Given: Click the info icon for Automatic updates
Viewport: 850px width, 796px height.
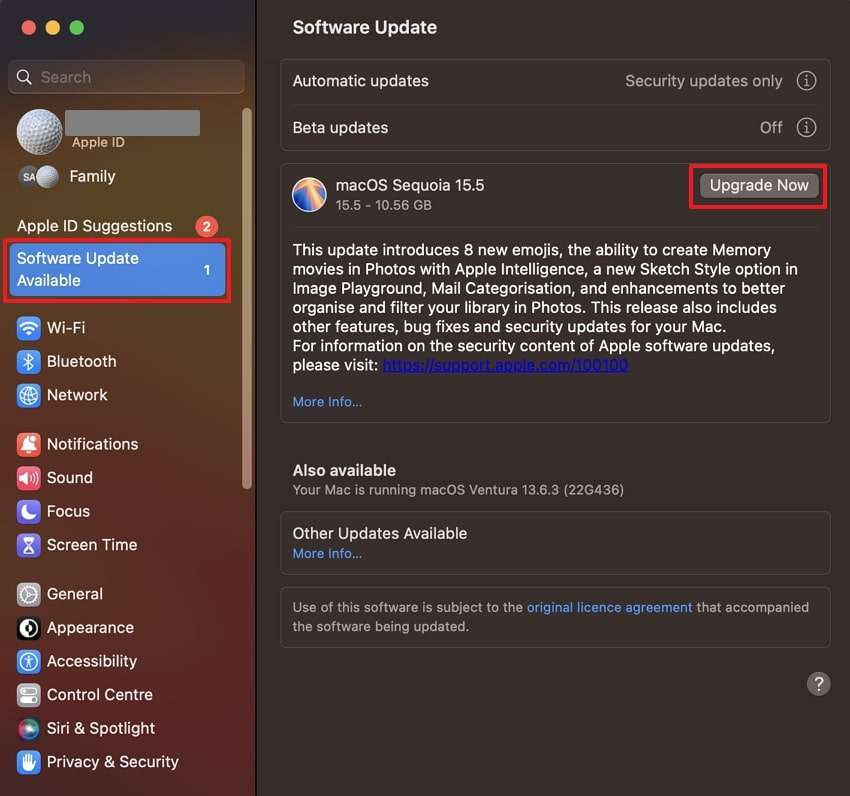Looking at the screenshot, I should (x=806, y=81).
